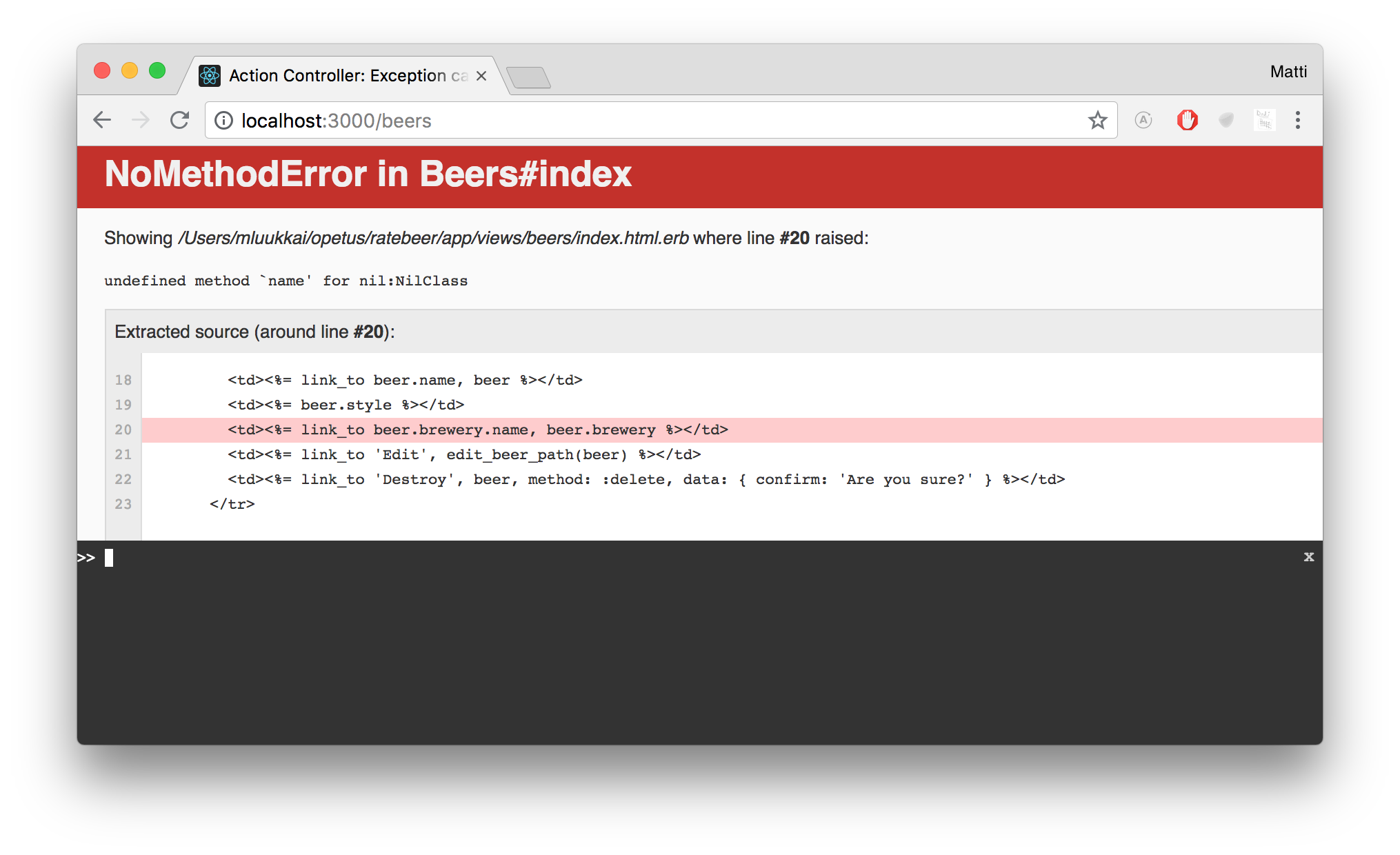The width and height of the screenshot is (1400, 855).
Task: Click the yellow window minimize button
Action: [130, 70]
